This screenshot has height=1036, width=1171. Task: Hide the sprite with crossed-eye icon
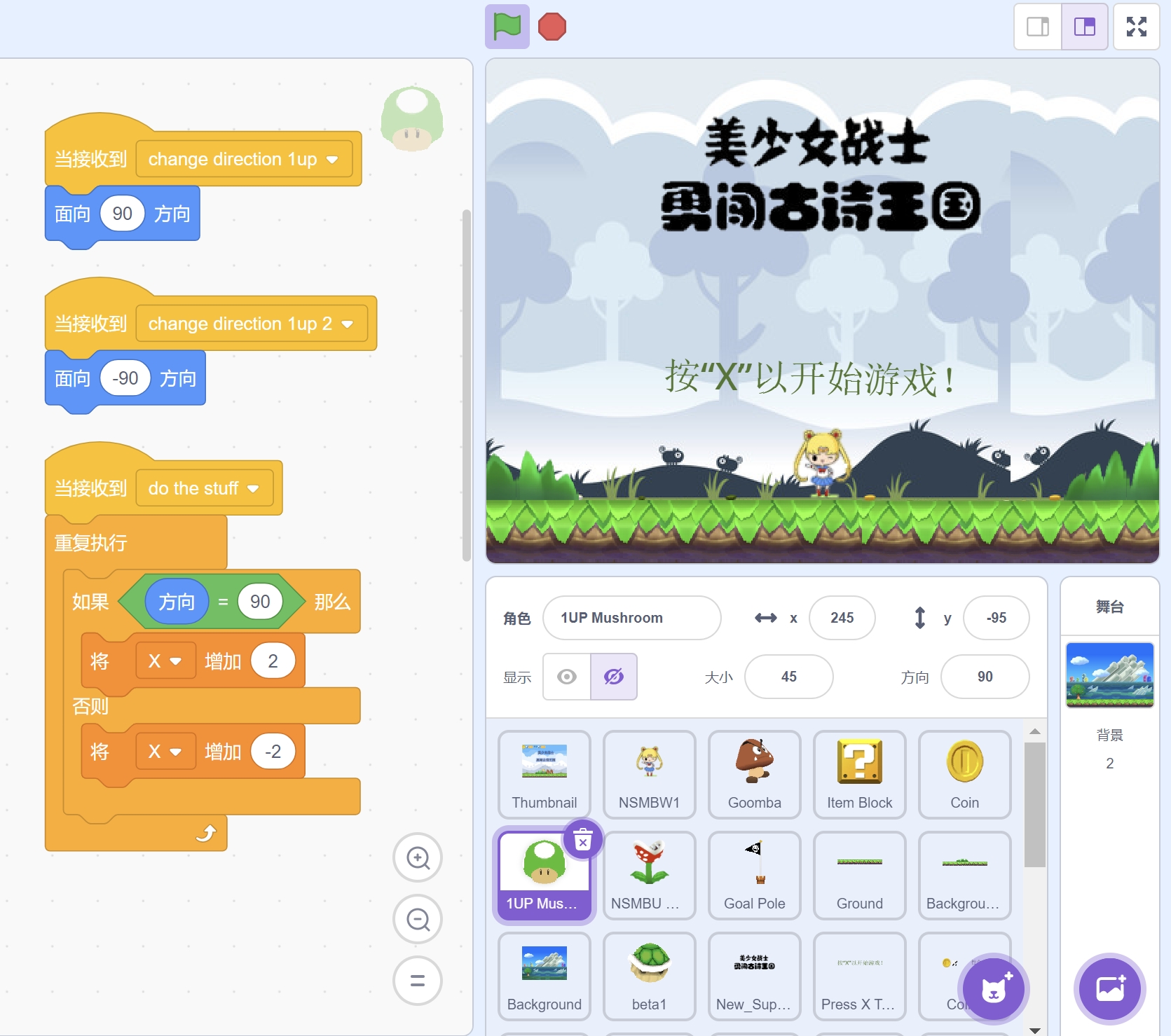pyautogui.click(x=613, y=677)
